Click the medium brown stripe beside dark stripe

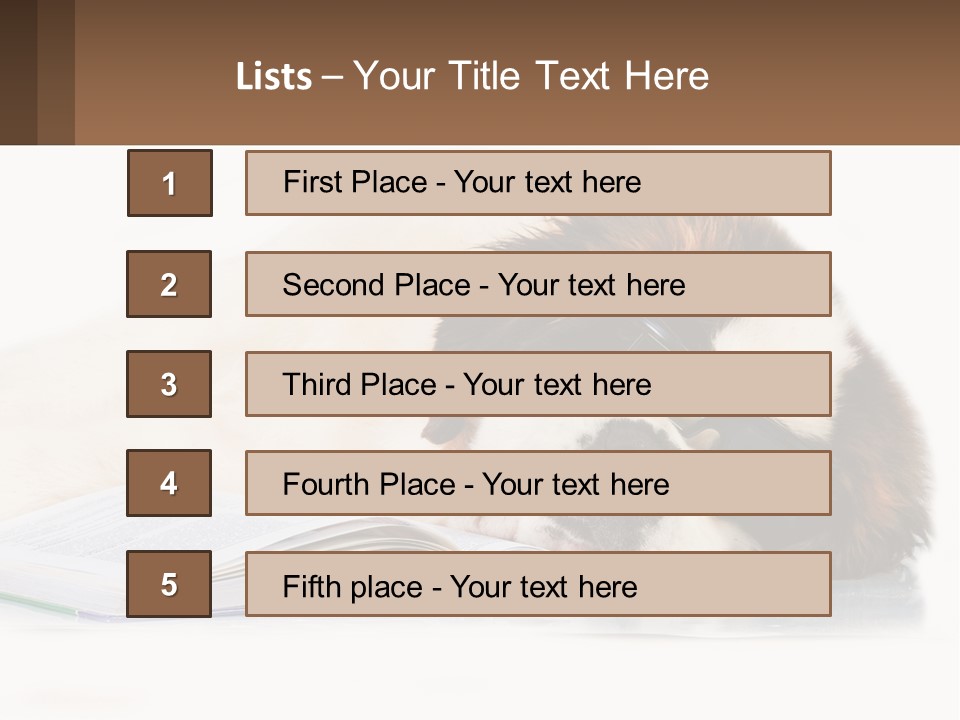point(56,72)
